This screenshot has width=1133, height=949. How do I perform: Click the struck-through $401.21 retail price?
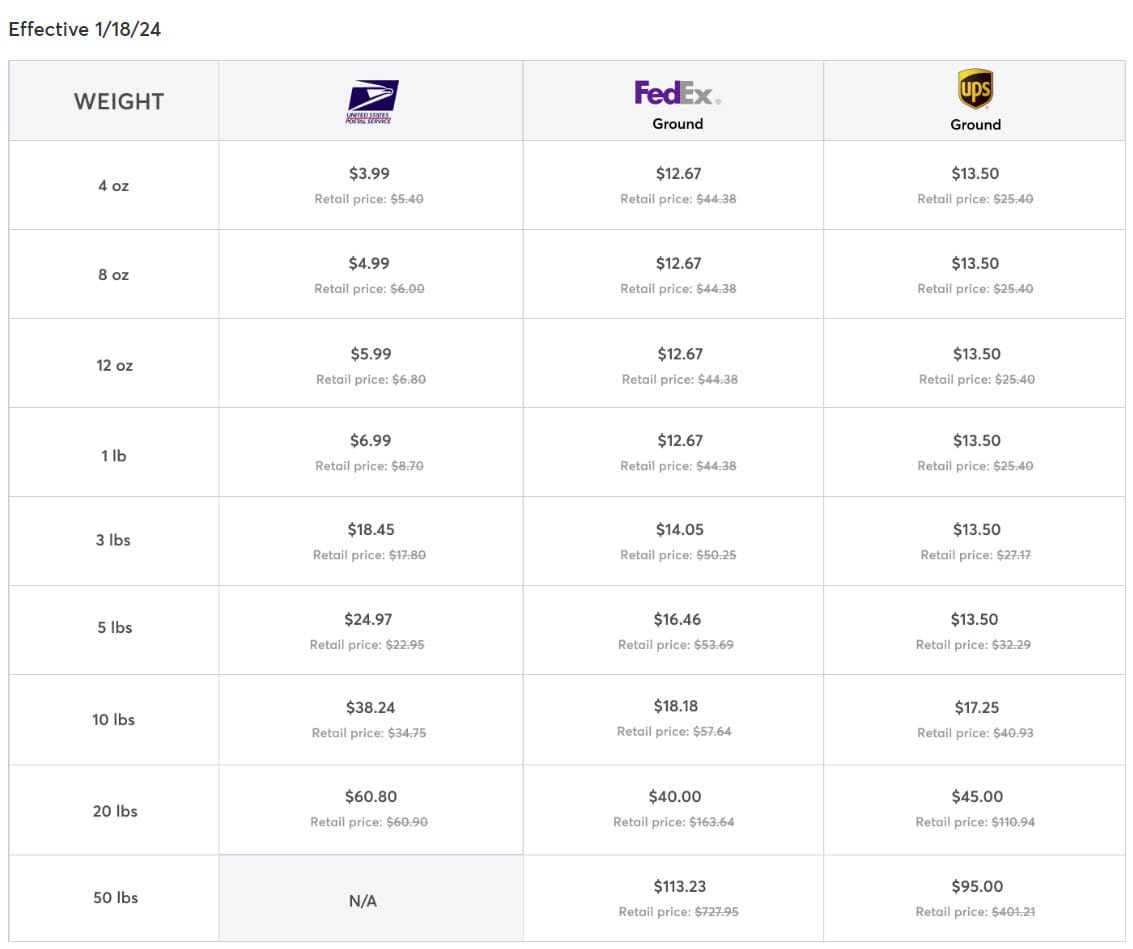(1013, 912)
